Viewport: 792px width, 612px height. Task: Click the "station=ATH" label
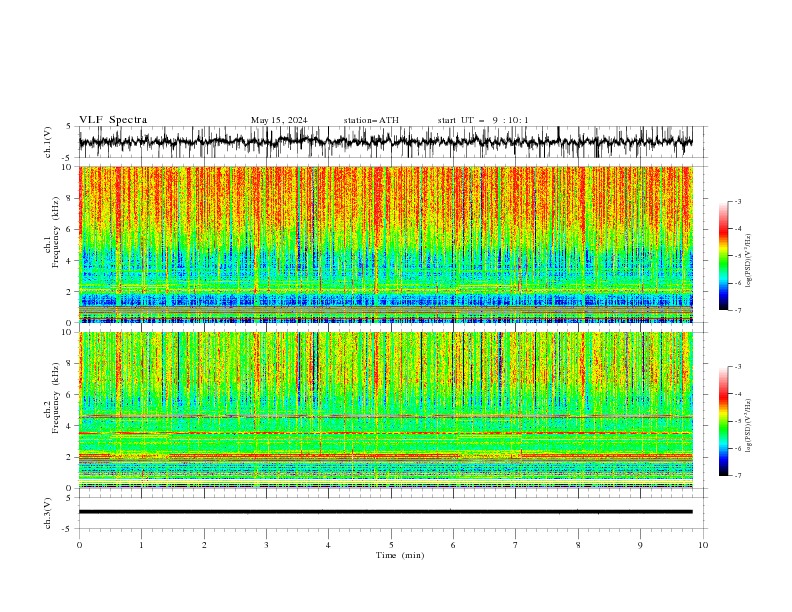click(x=371, y=120)
